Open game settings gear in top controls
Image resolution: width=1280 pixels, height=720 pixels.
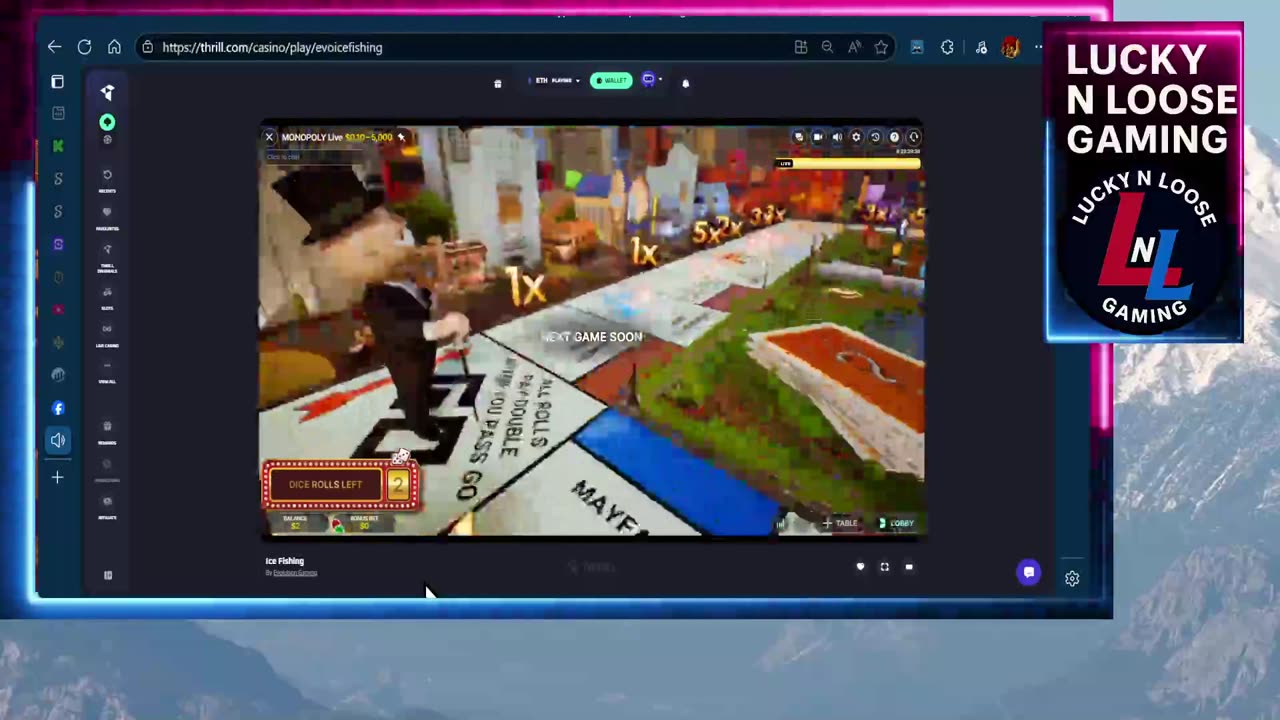tap(856, 137)
